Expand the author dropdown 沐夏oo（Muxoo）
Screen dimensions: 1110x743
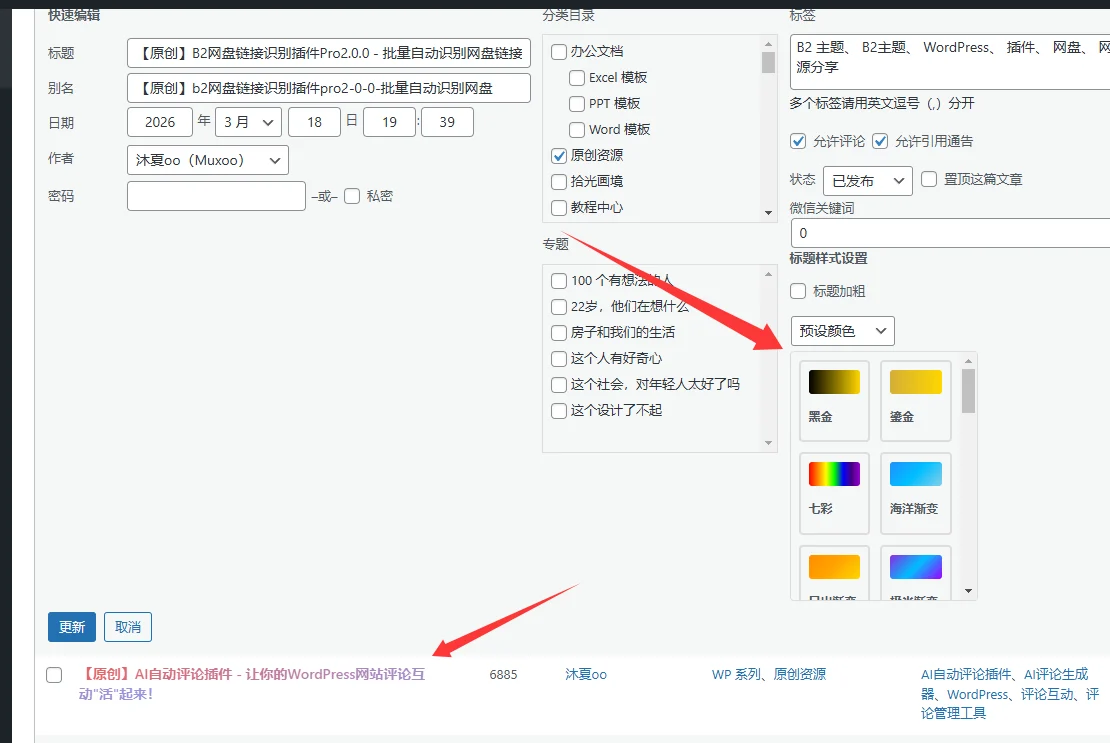[208, 160]
